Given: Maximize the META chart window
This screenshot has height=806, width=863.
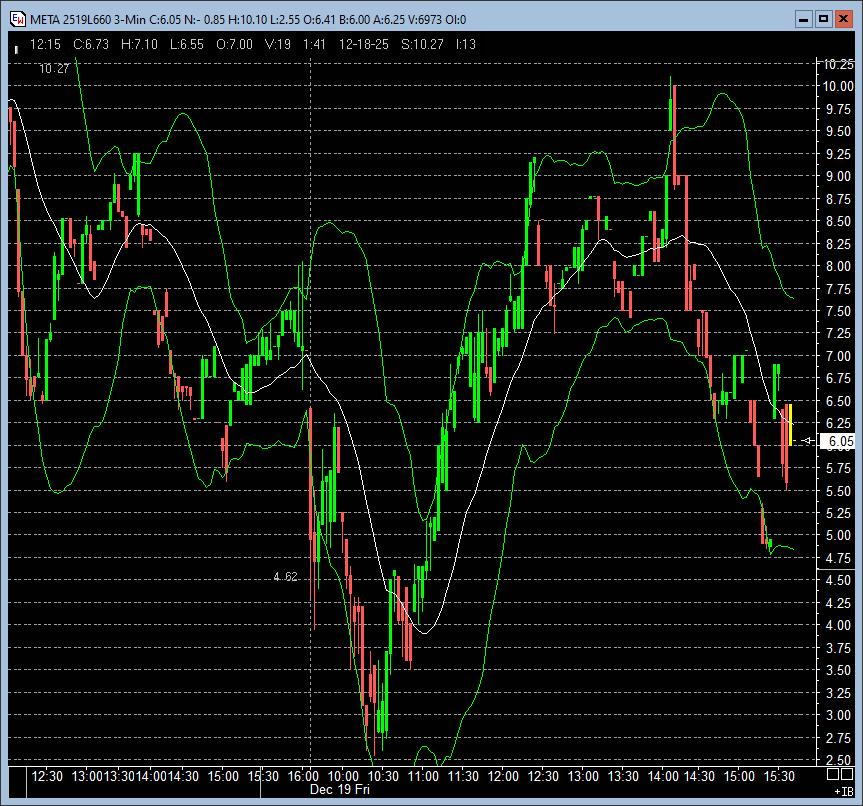Looking at the screenshot, I should 823,18.
